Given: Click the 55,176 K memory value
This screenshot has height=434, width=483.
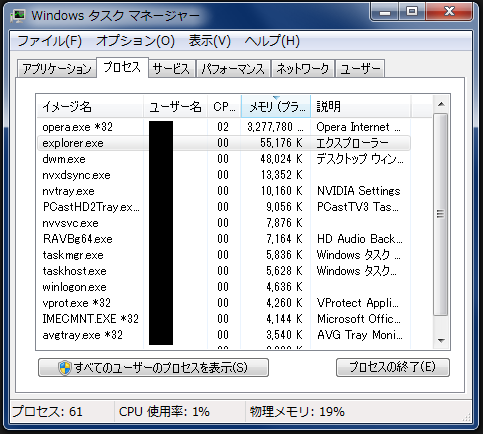Looking at the screenshot, I should click(281, 143).
